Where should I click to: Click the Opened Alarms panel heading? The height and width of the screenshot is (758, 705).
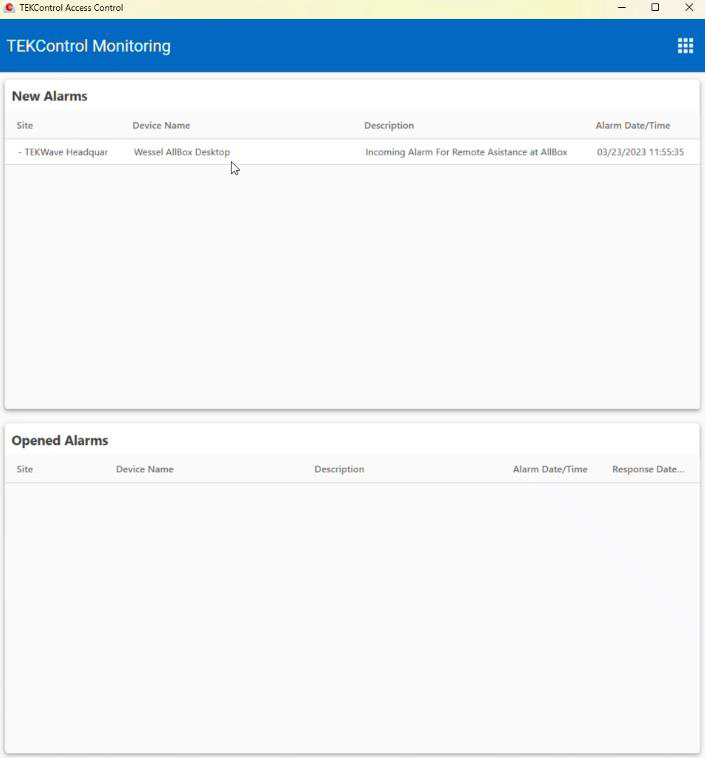(x=60, y=440)
